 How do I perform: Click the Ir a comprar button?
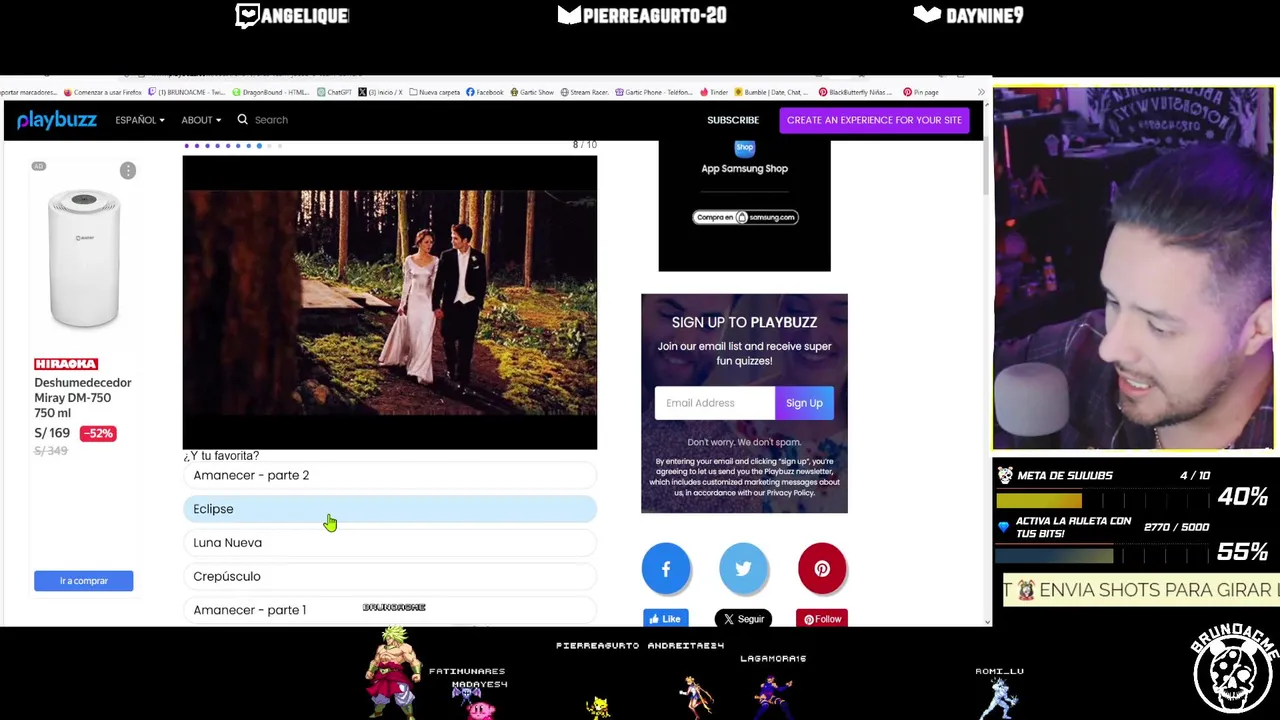[83, 581]
